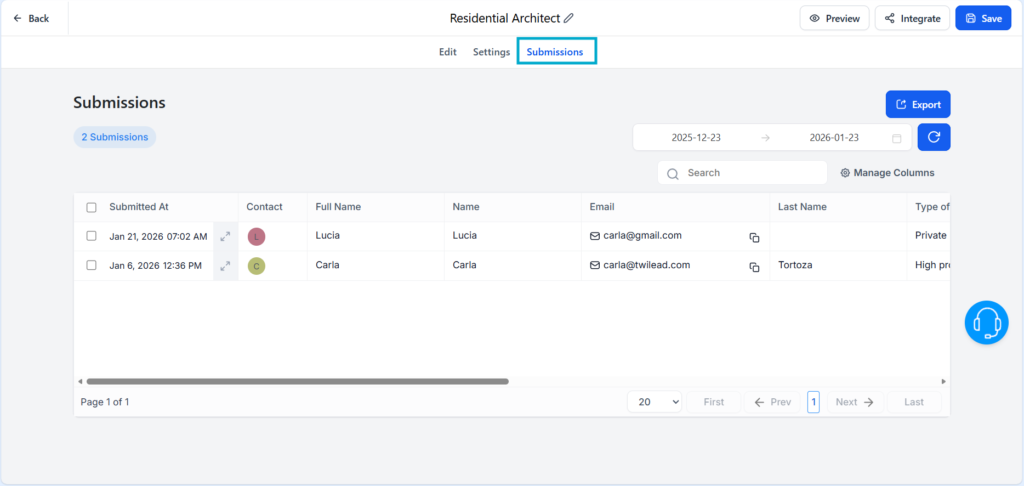Save the form with Save button

coord(983,18)
